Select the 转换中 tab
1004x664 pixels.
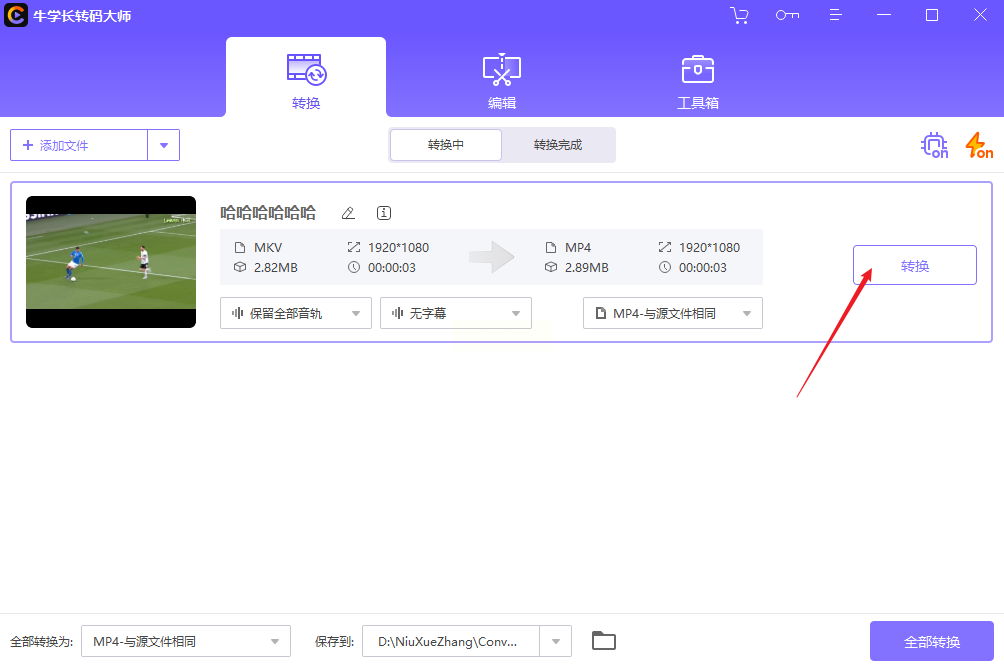(x=446, y=145)
